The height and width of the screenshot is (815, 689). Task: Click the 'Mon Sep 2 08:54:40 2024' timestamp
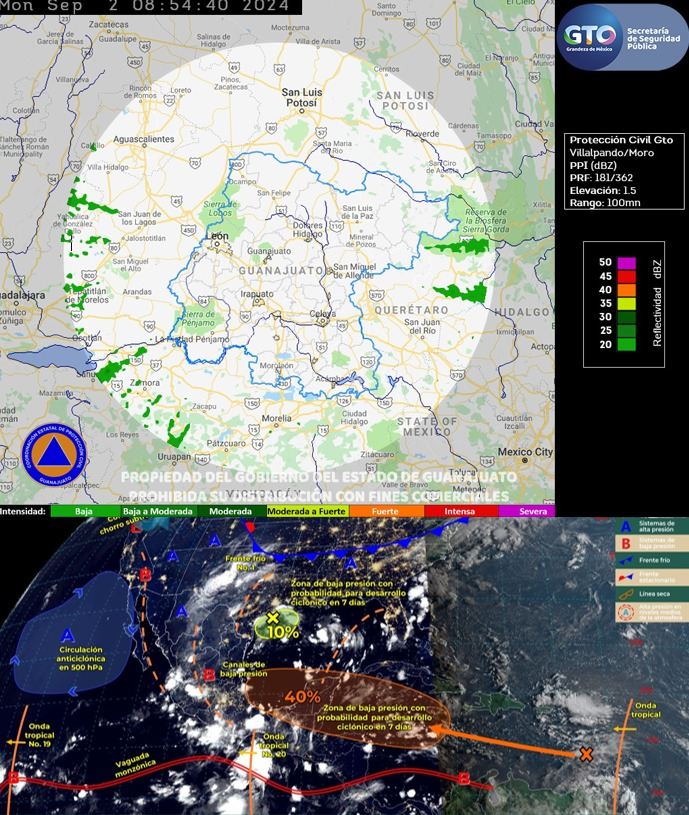click(145, 6)
